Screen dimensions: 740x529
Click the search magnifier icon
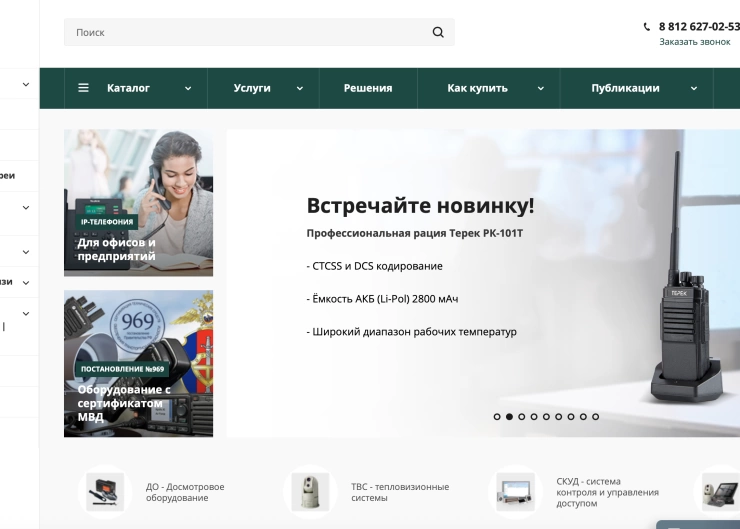[x=438, y=32]
